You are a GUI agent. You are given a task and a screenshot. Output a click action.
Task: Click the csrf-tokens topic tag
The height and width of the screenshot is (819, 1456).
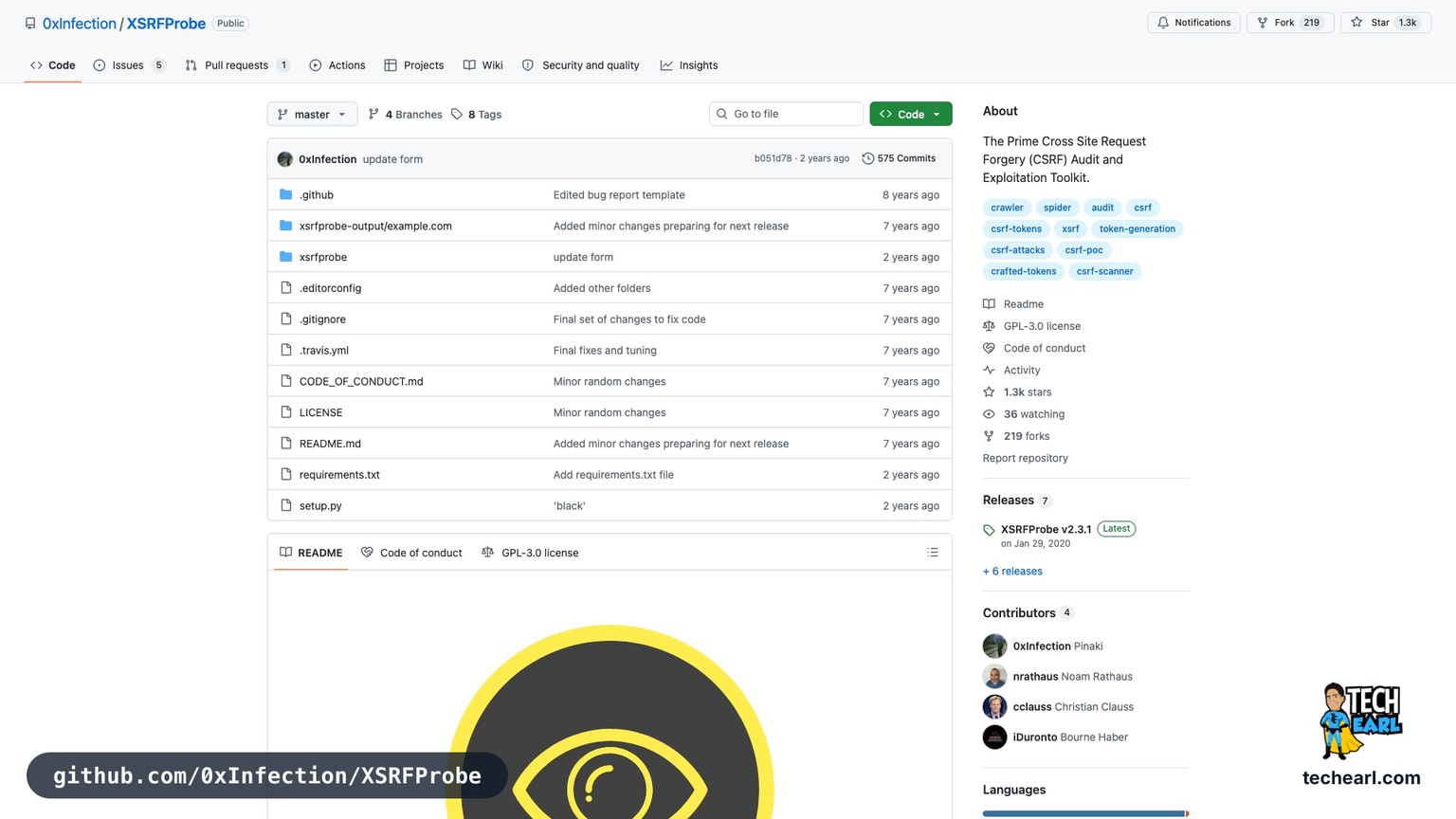tap(1016, 228)
